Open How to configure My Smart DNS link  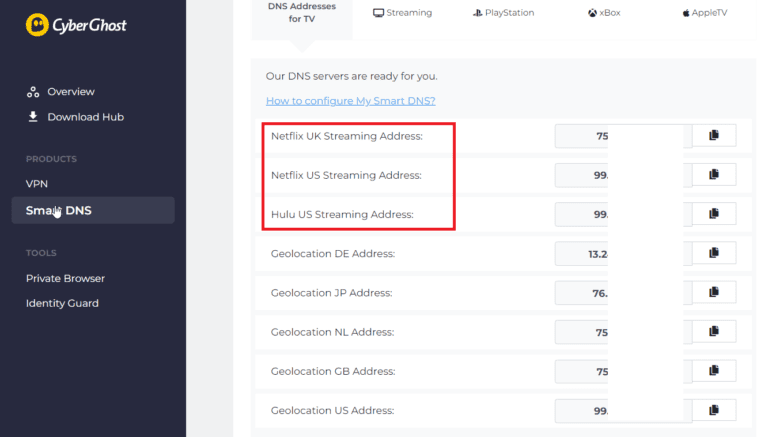[x=350, y=101]
